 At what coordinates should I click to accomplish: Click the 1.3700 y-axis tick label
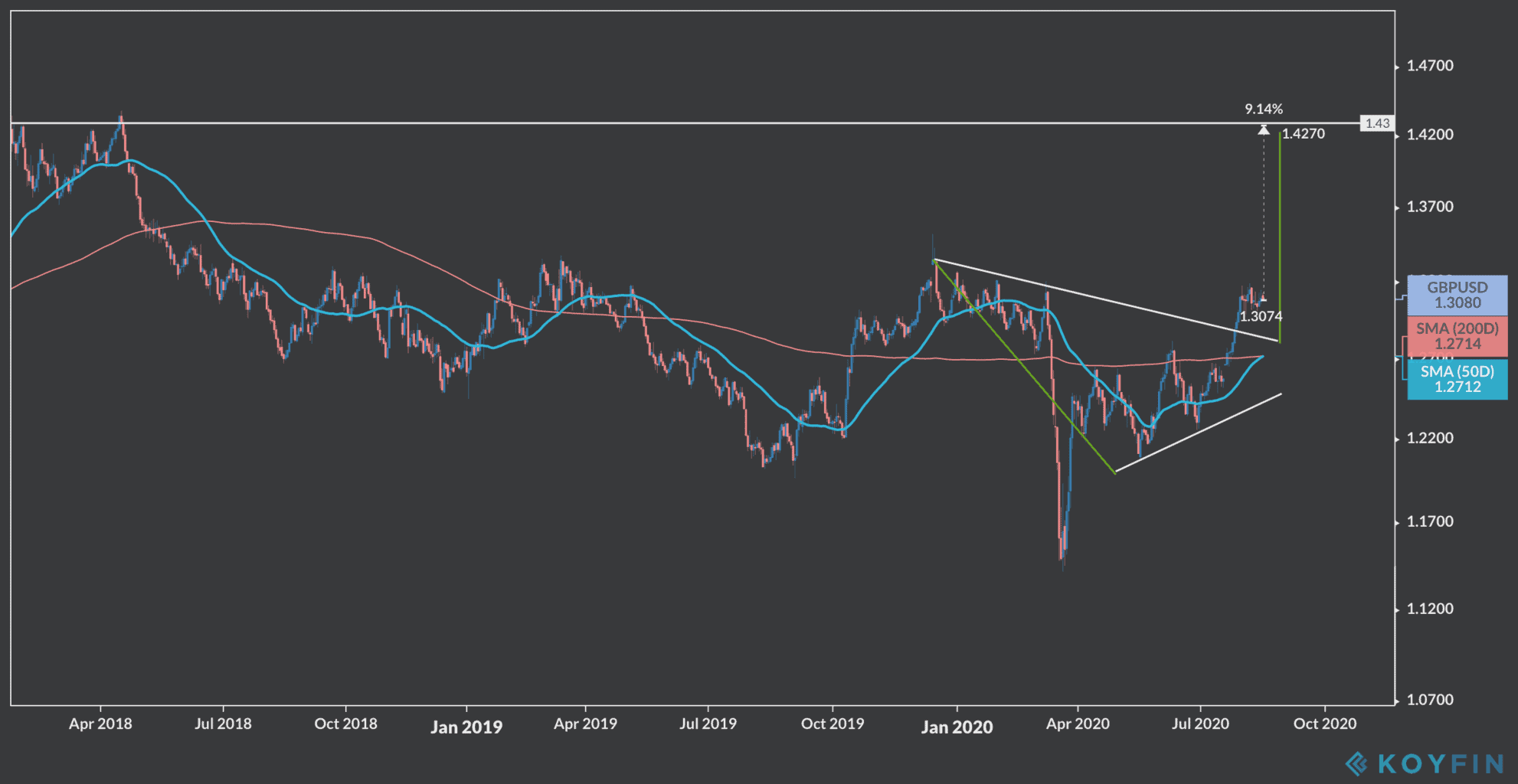pos(1430,207)
